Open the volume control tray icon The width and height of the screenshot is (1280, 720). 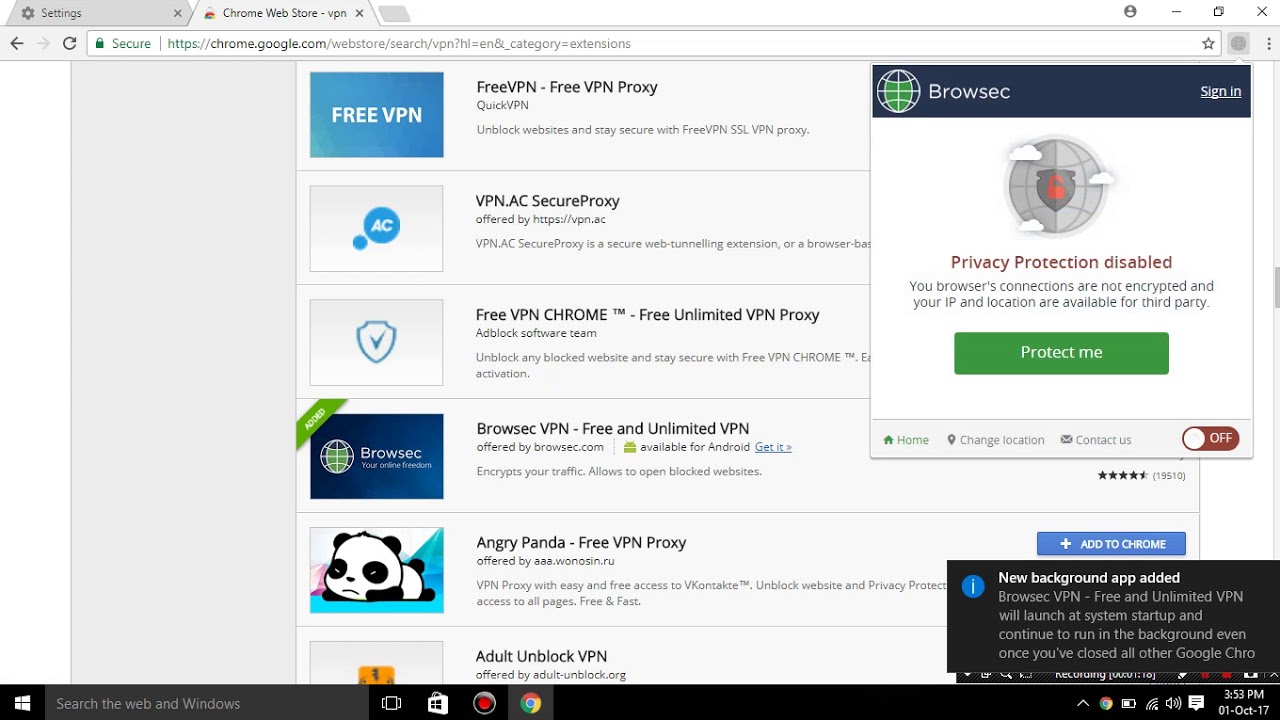pyautogui.click(x=1173, y=703)
